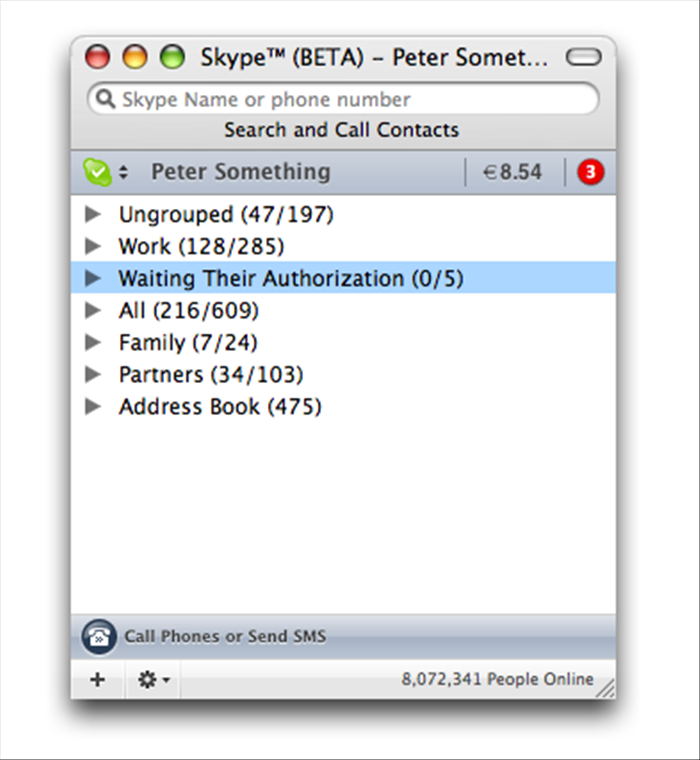
Task: Click the Peter Something profile name
Action: pos(241,172)
